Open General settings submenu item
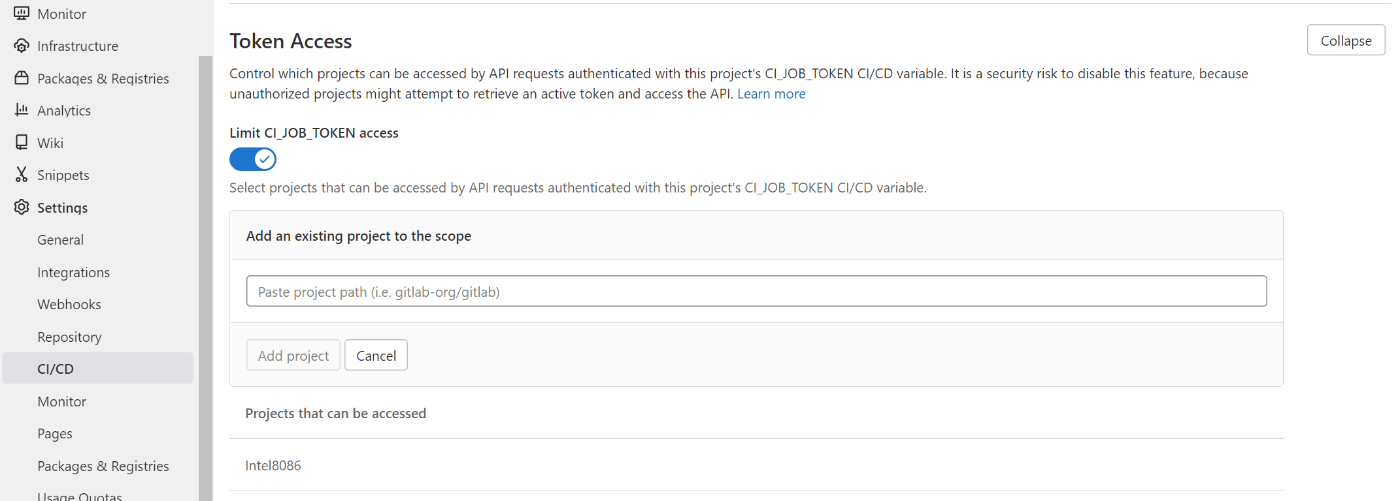This screenshot has width=1400, height=501. (x=60, y=240)
